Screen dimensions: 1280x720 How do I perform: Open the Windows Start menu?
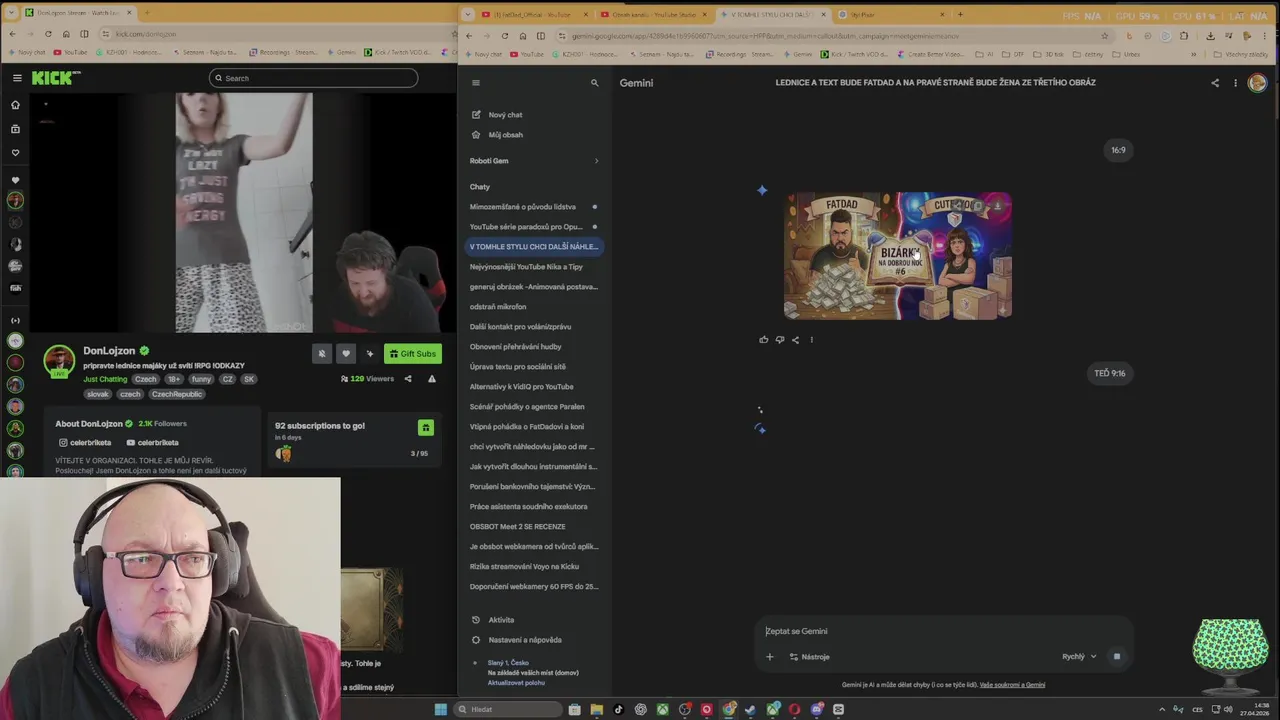point(440,709)
